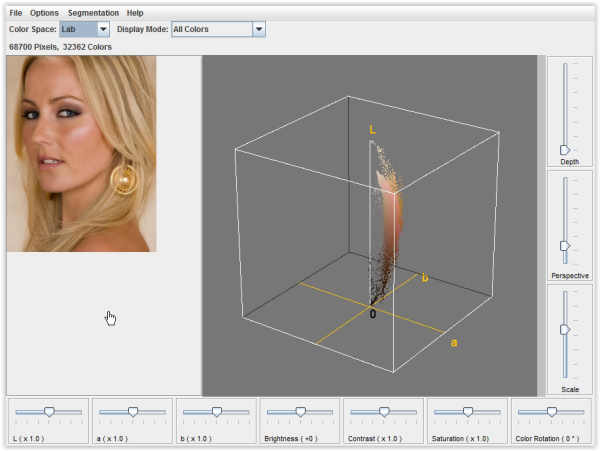The image size is (600, 451).
Task: Click the Lab color space field
Action: (x=78, y=30)
